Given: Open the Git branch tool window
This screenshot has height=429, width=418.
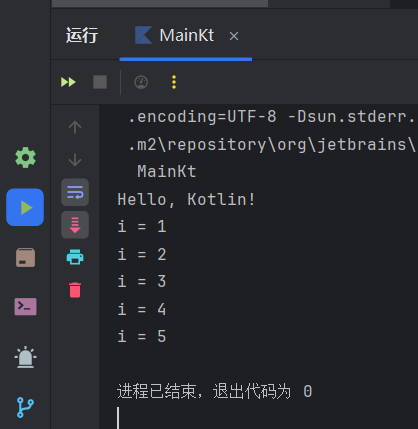Looking at the screenshot, I should (x=25, y=407).
